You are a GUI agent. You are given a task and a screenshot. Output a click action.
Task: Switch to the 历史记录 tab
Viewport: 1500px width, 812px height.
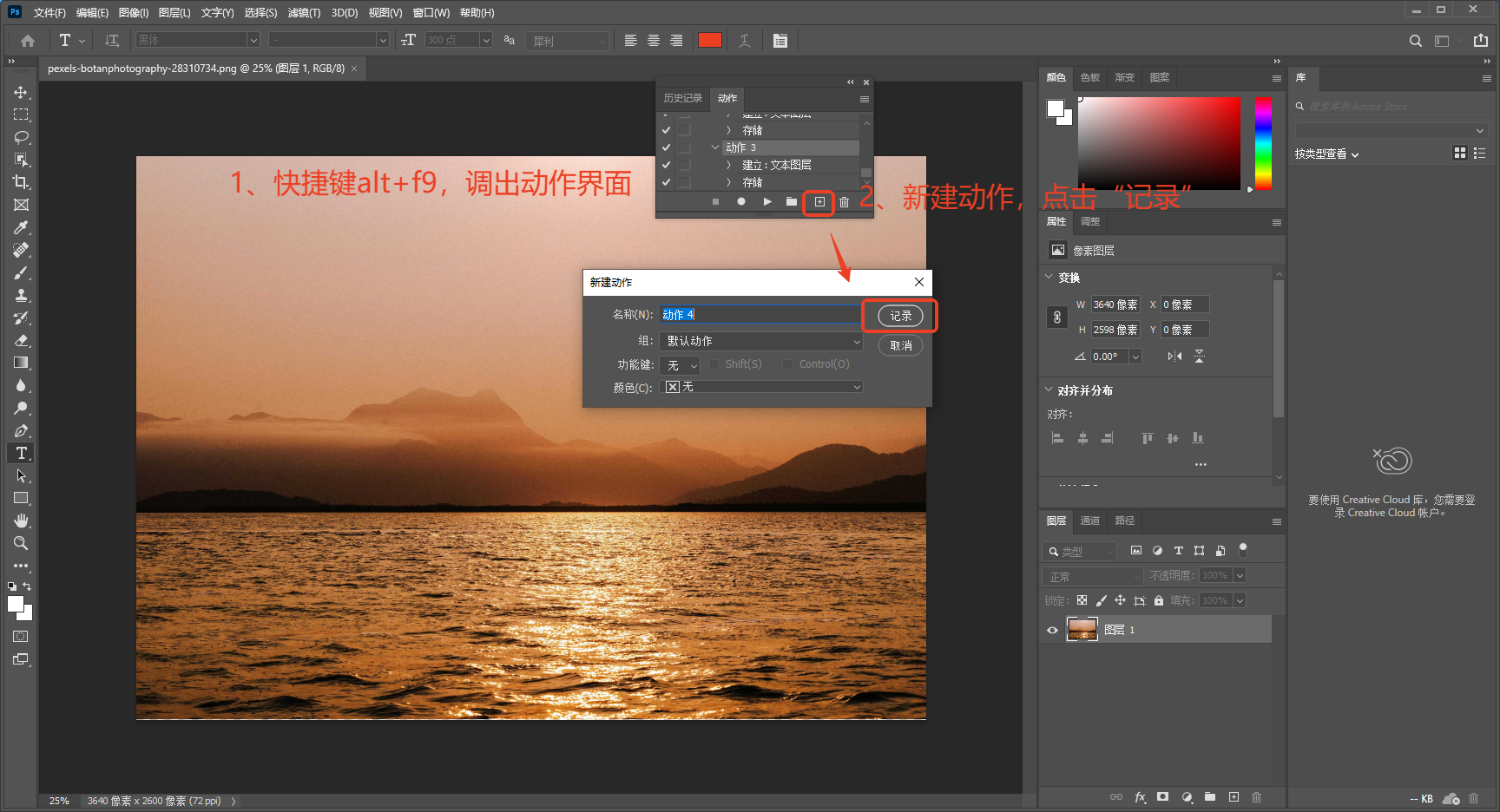(x=683, y=98)
